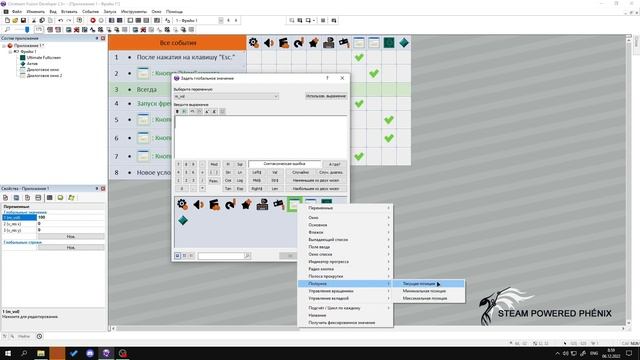This screenshot has height=360, width=640.
Task: Click green checkmark in event row 4
Action: click(359, 104)
